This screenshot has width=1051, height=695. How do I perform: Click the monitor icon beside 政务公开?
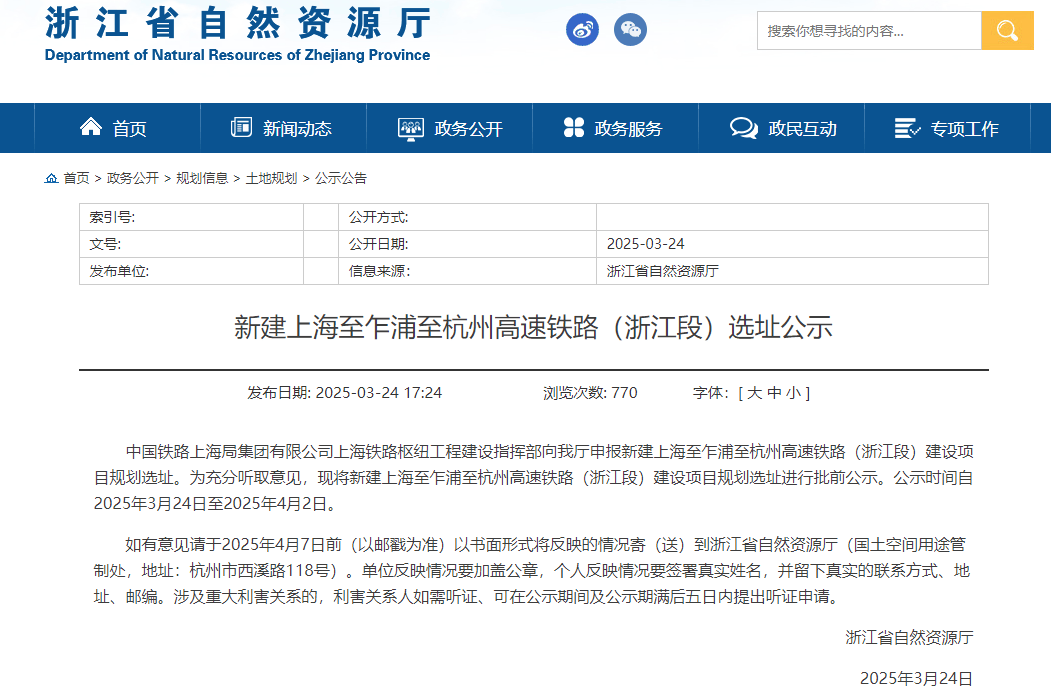(x=410, y=128)
